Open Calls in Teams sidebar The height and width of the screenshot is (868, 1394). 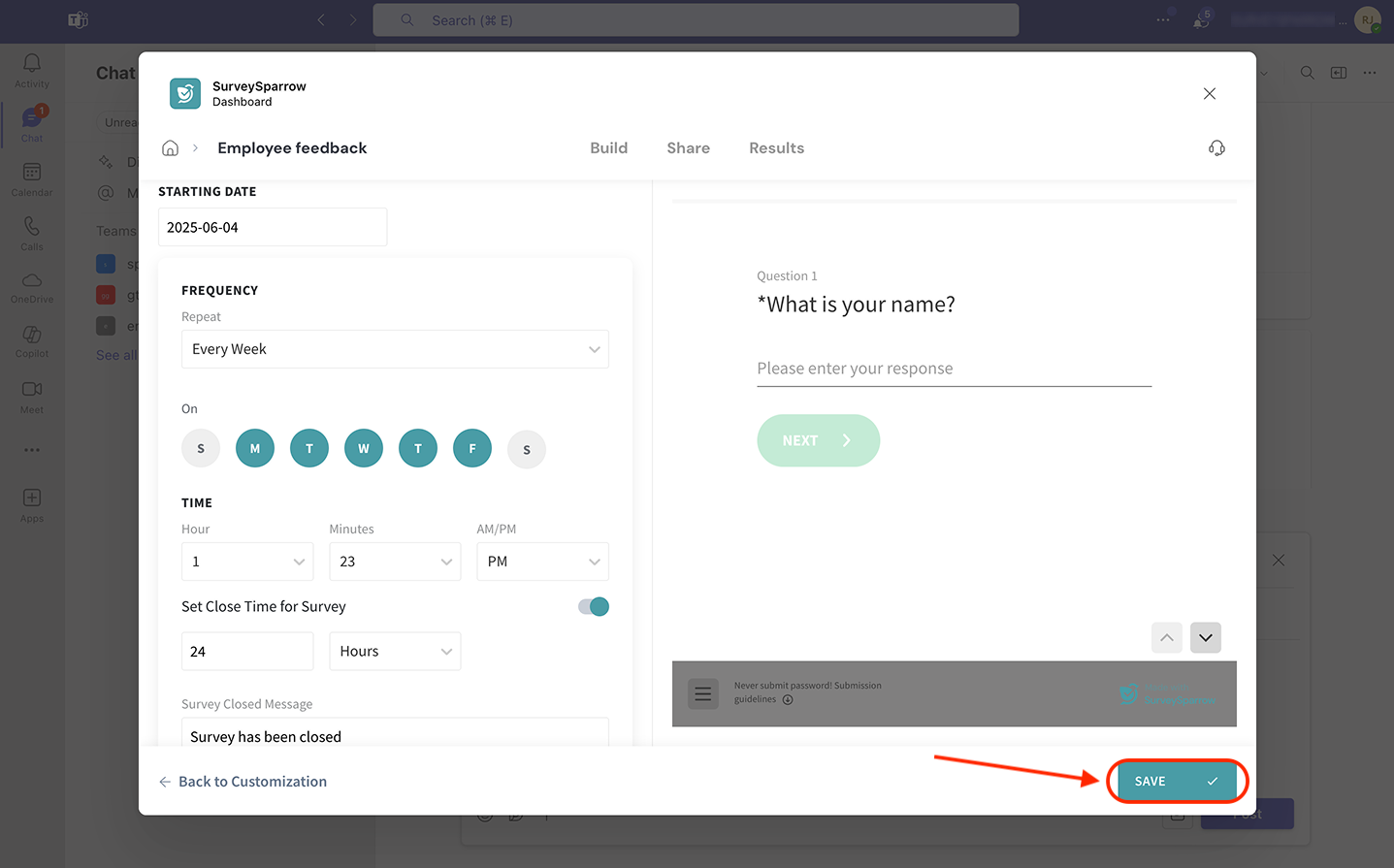pos(32,233)
